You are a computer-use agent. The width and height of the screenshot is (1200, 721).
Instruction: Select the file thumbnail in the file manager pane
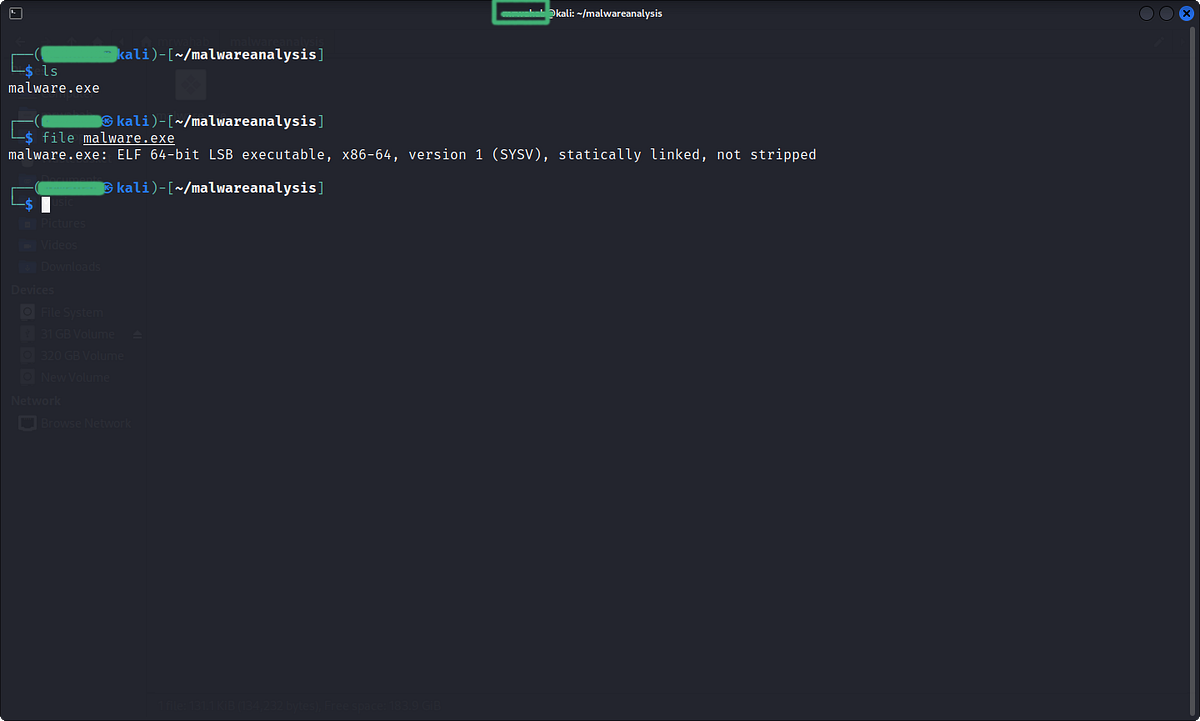[190, 84]
